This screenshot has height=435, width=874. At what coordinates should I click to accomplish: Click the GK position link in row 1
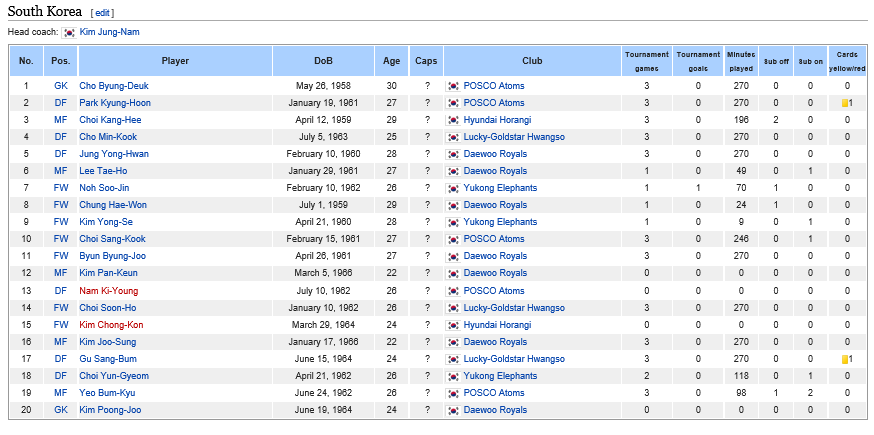click(61, 86)
